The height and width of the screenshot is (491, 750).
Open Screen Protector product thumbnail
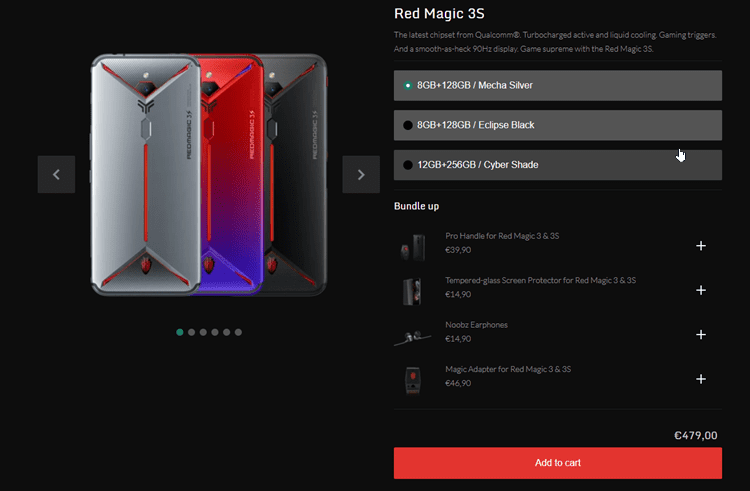pos(412,291)
